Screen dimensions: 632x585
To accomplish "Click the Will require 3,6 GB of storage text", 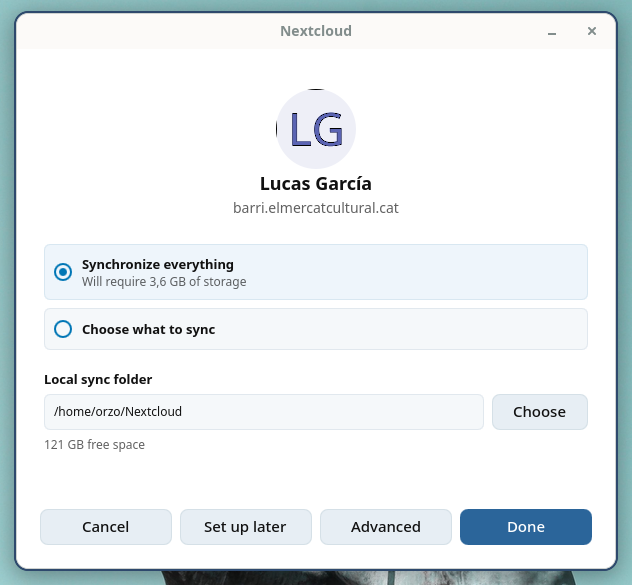I will tap(164, 281).
